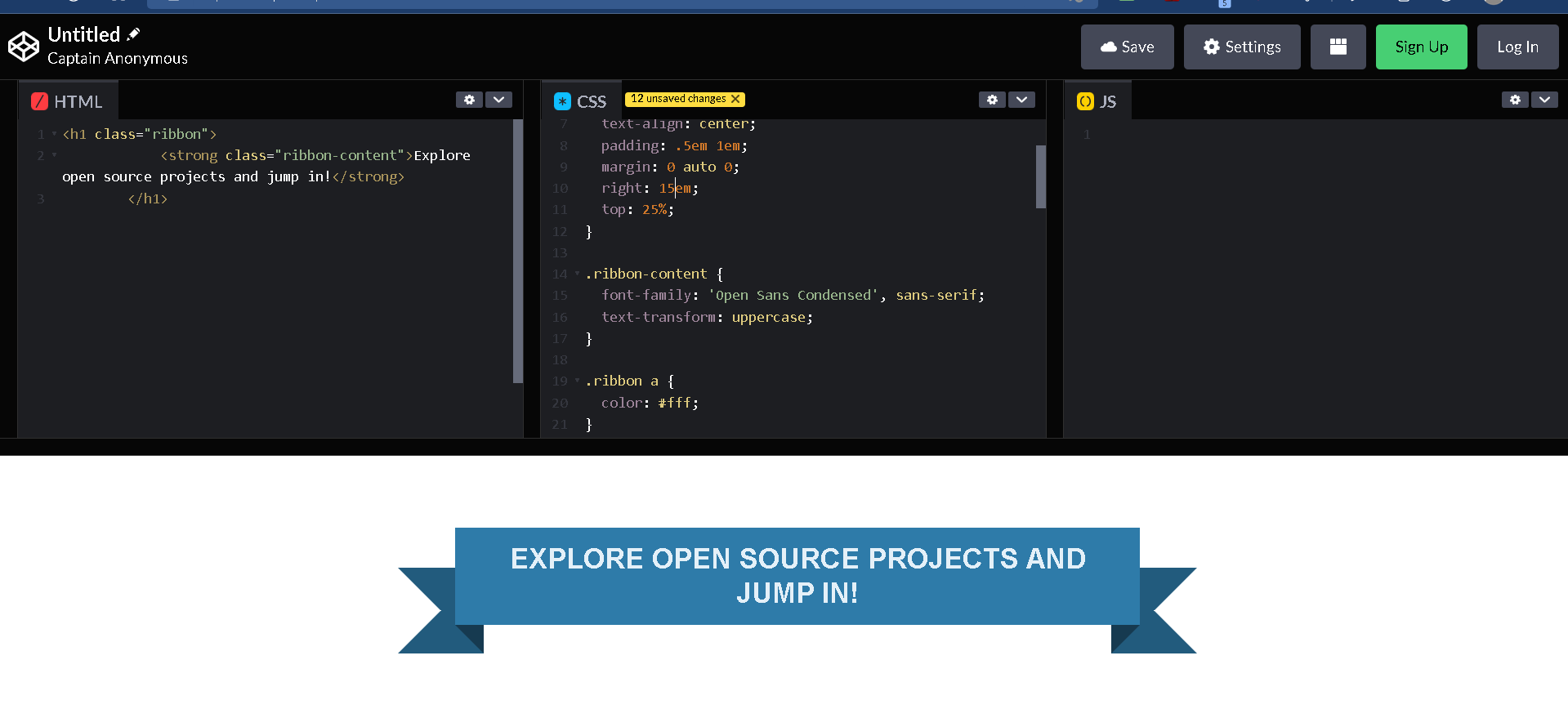Screen dimensions: 1568x718
Task: Fold the .ribbon a rule on line 19
Action: (577, 381)
